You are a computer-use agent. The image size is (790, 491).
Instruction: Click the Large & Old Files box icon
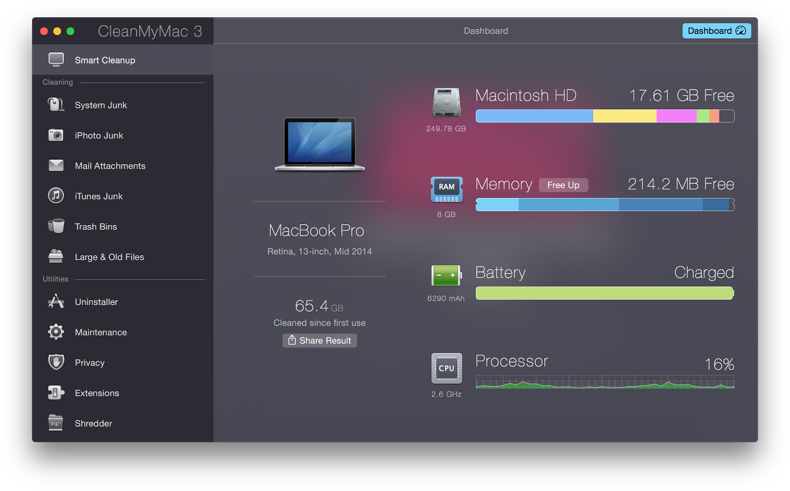(x=55, y=256)
